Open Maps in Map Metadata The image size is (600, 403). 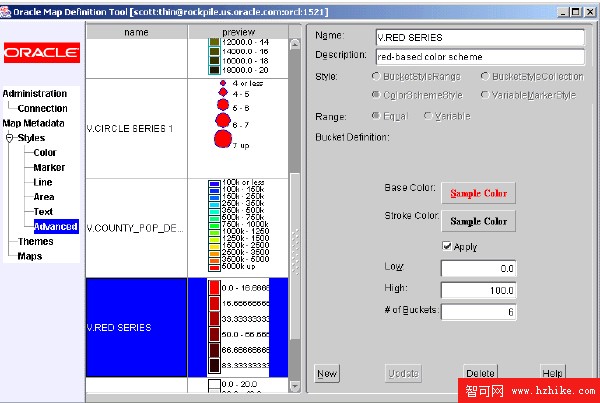29,256
